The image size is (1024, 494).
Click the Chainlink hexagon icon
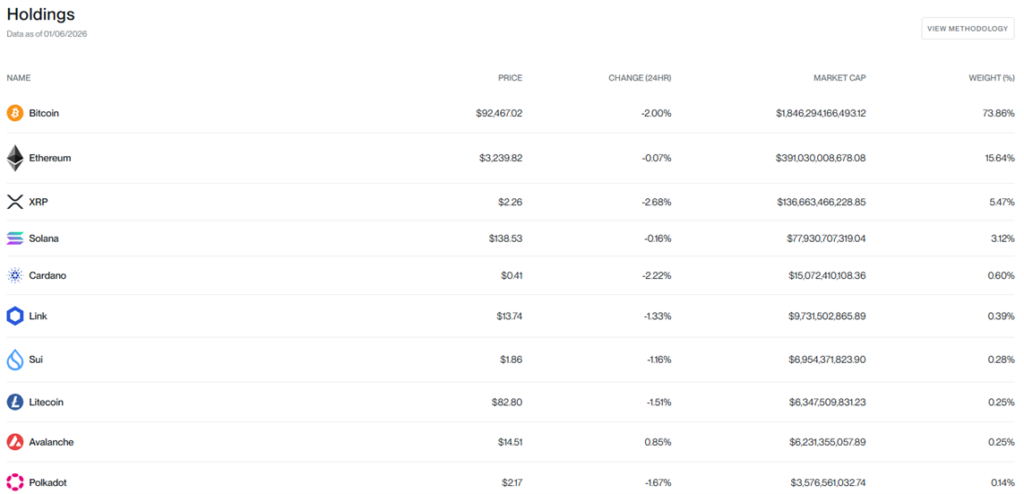pos(15,316)
